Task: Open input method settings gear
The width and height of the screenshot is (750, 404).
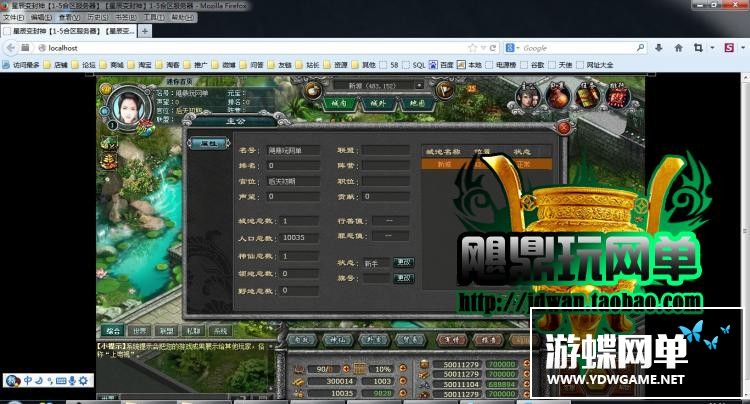Action: pyautogui.click(x=83, y=381)
